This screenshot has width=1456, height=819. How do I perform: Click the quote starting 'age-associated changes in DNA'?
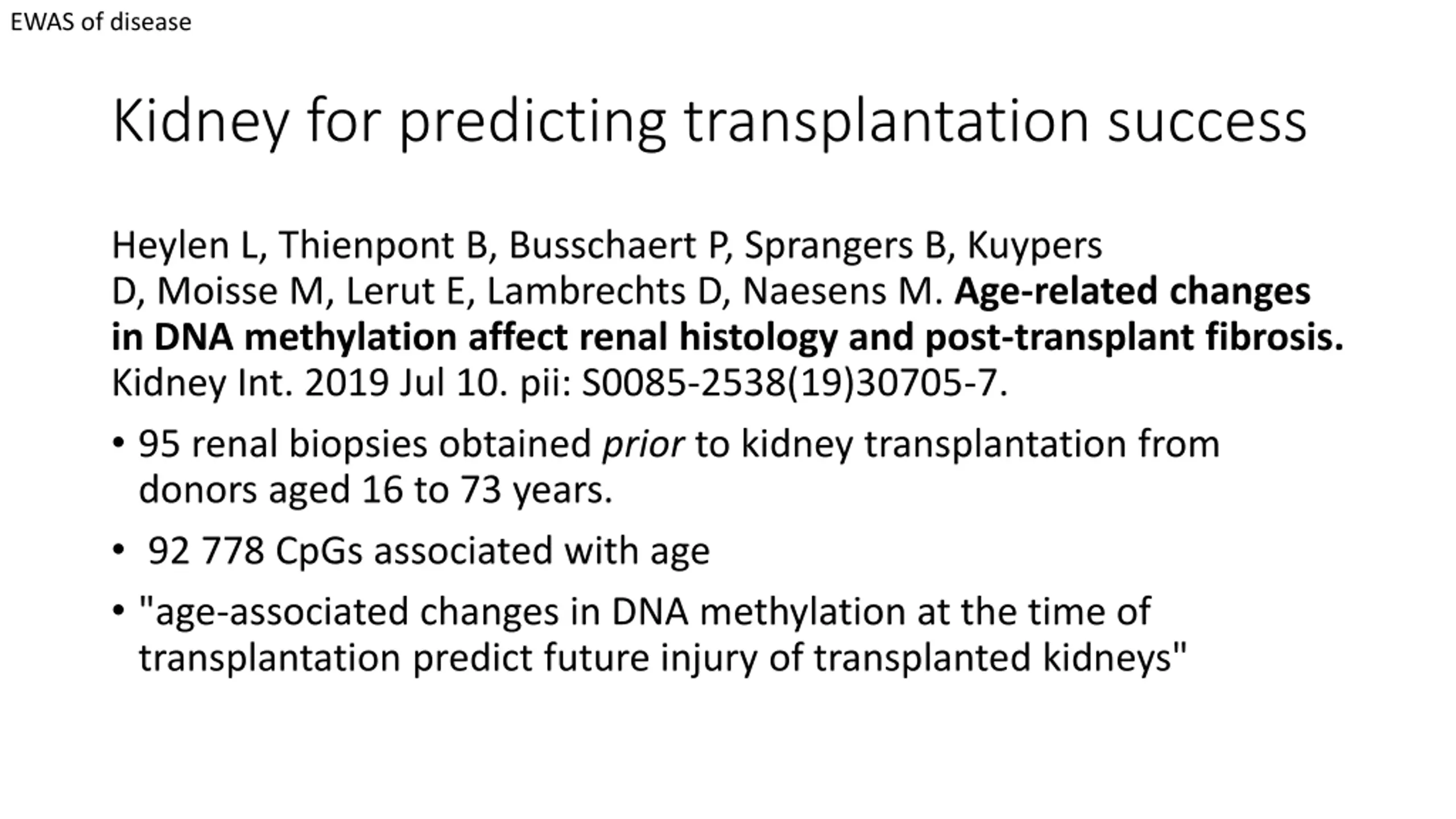pyautogui.click(x=663, y=635)
